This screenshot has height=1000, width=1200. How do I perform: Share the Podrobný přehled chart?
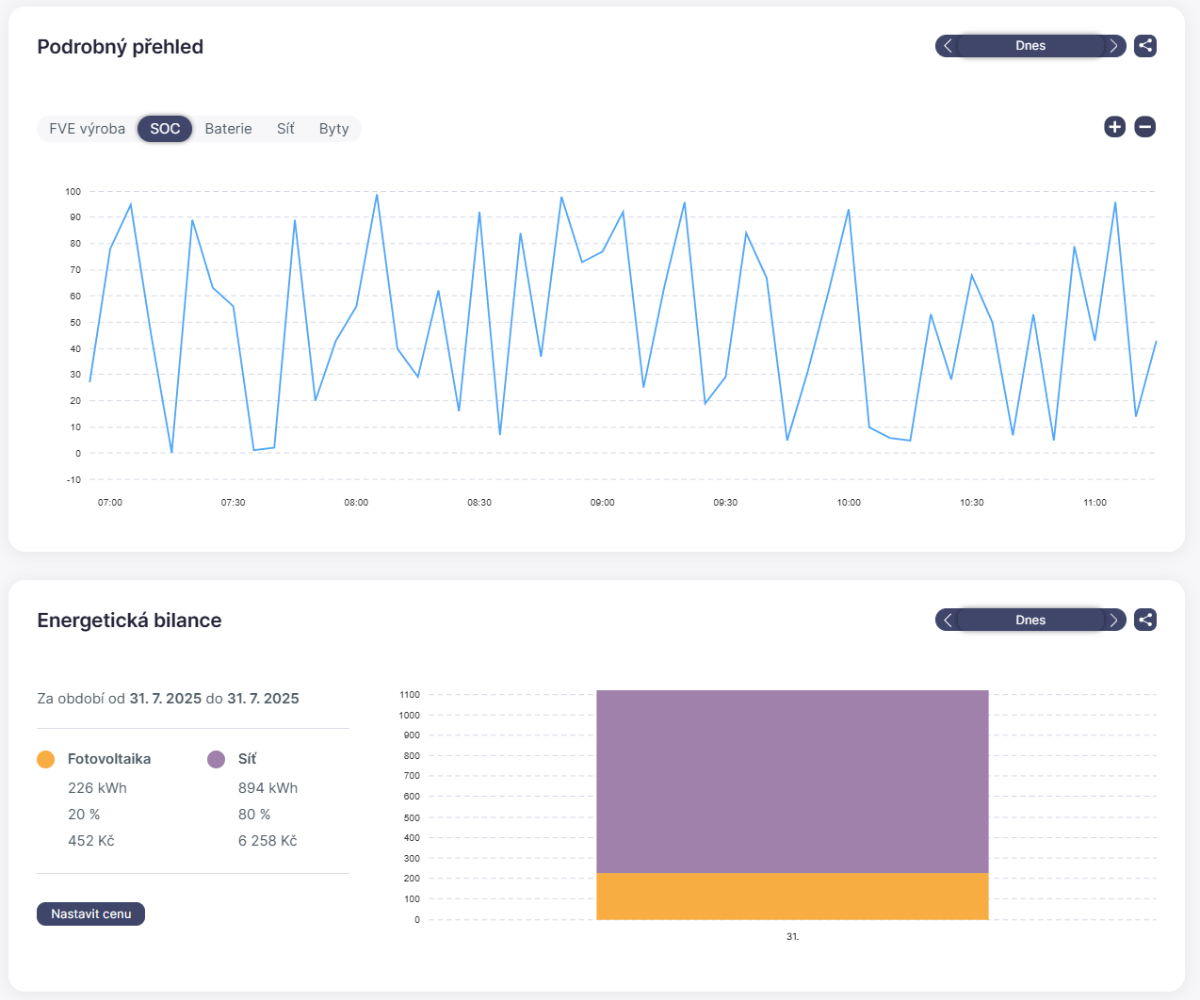pyautogui.click(x=1145, y=46)
